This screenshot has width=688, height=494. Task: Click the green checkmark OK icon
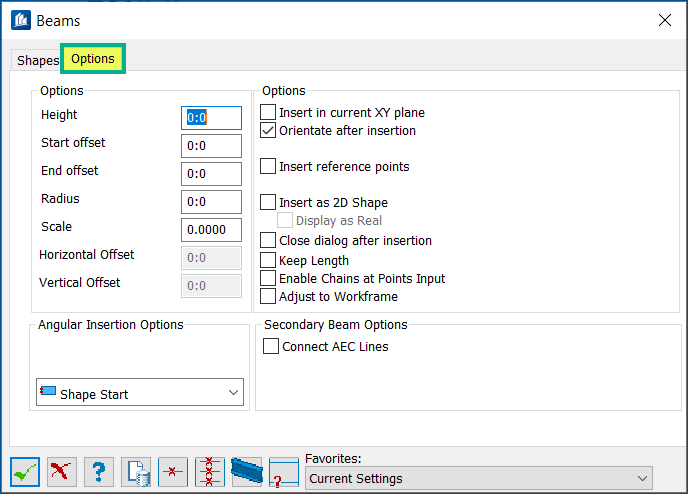click(26, 471)
